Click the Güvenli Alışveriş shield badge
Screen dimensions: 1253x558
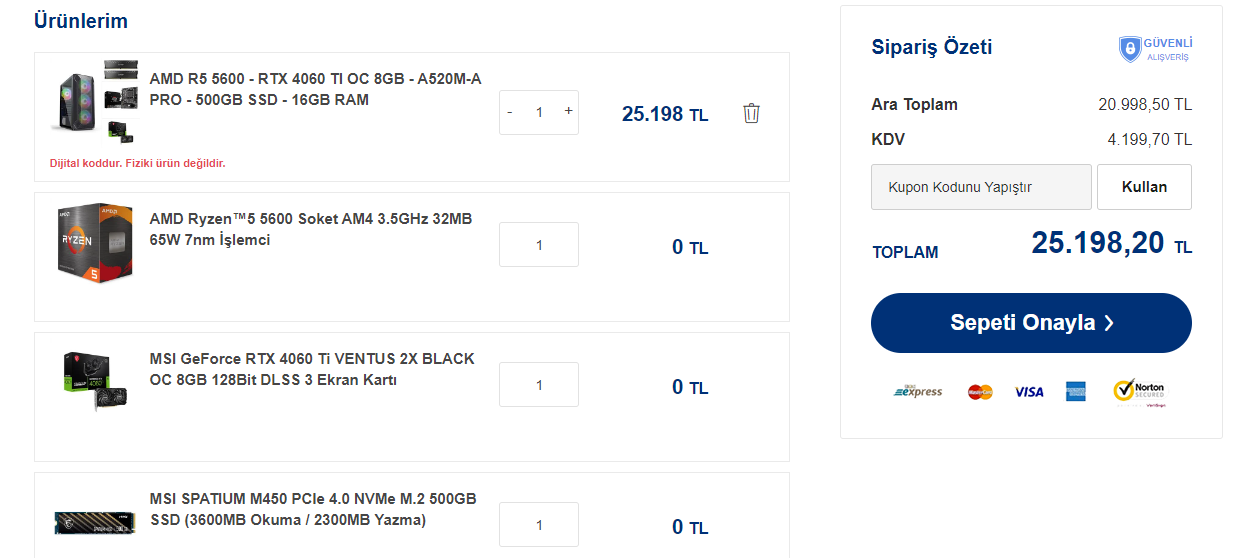[x=1155, y=49]
